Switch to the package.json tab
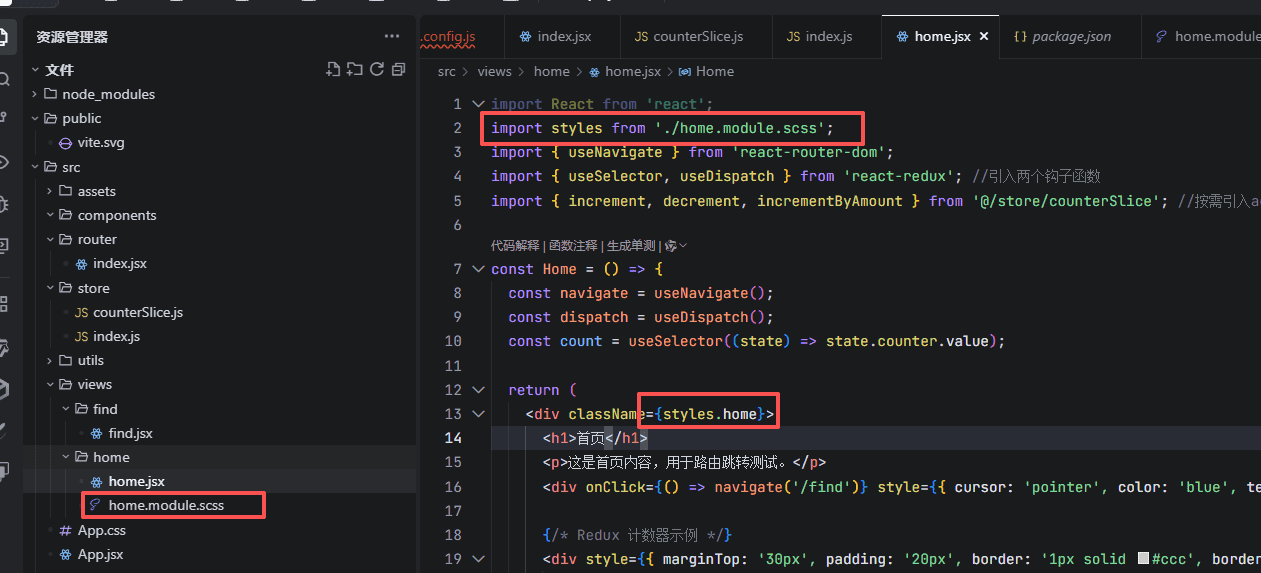This screenshot has width=1261, height=573. (1070, 37)
